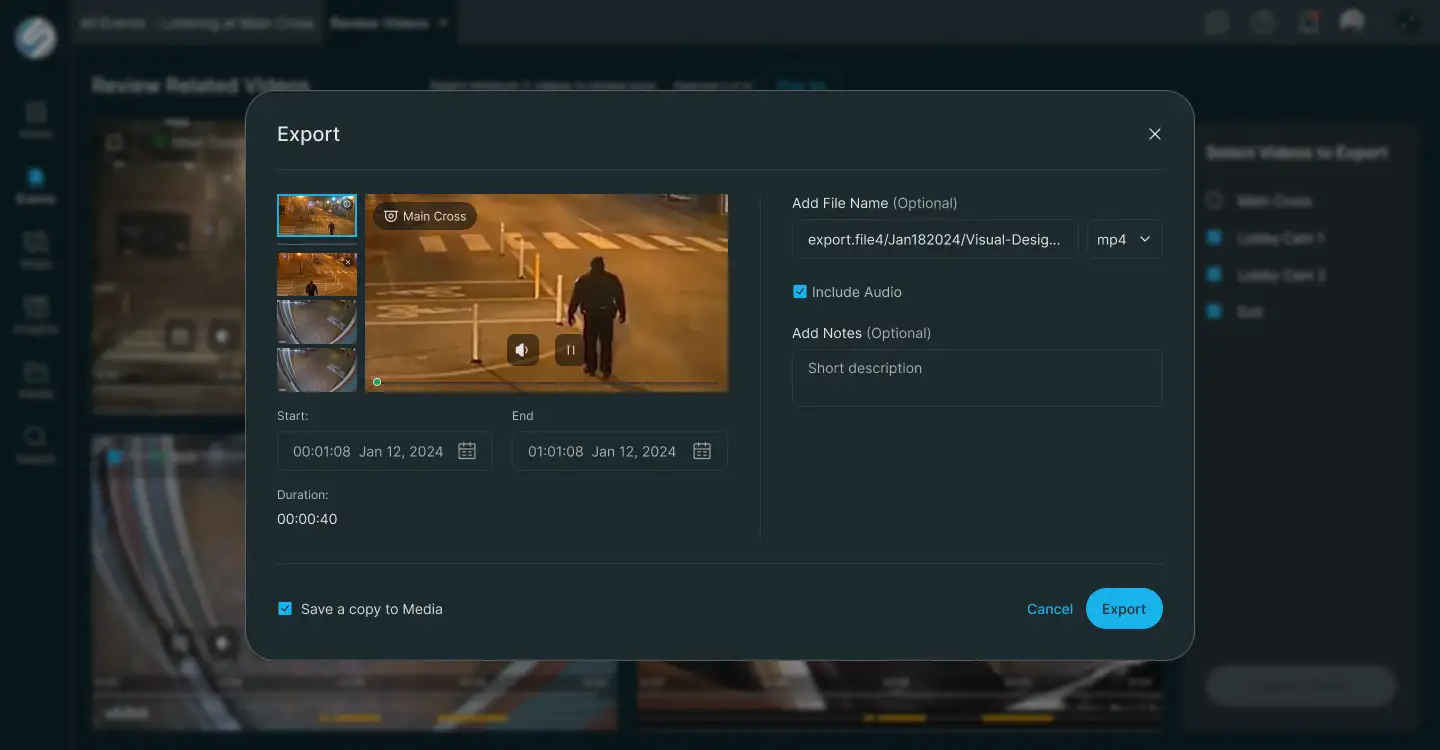Open Insights in the background sidebar
Screen dimensions: 1440x750
[35, 315]
